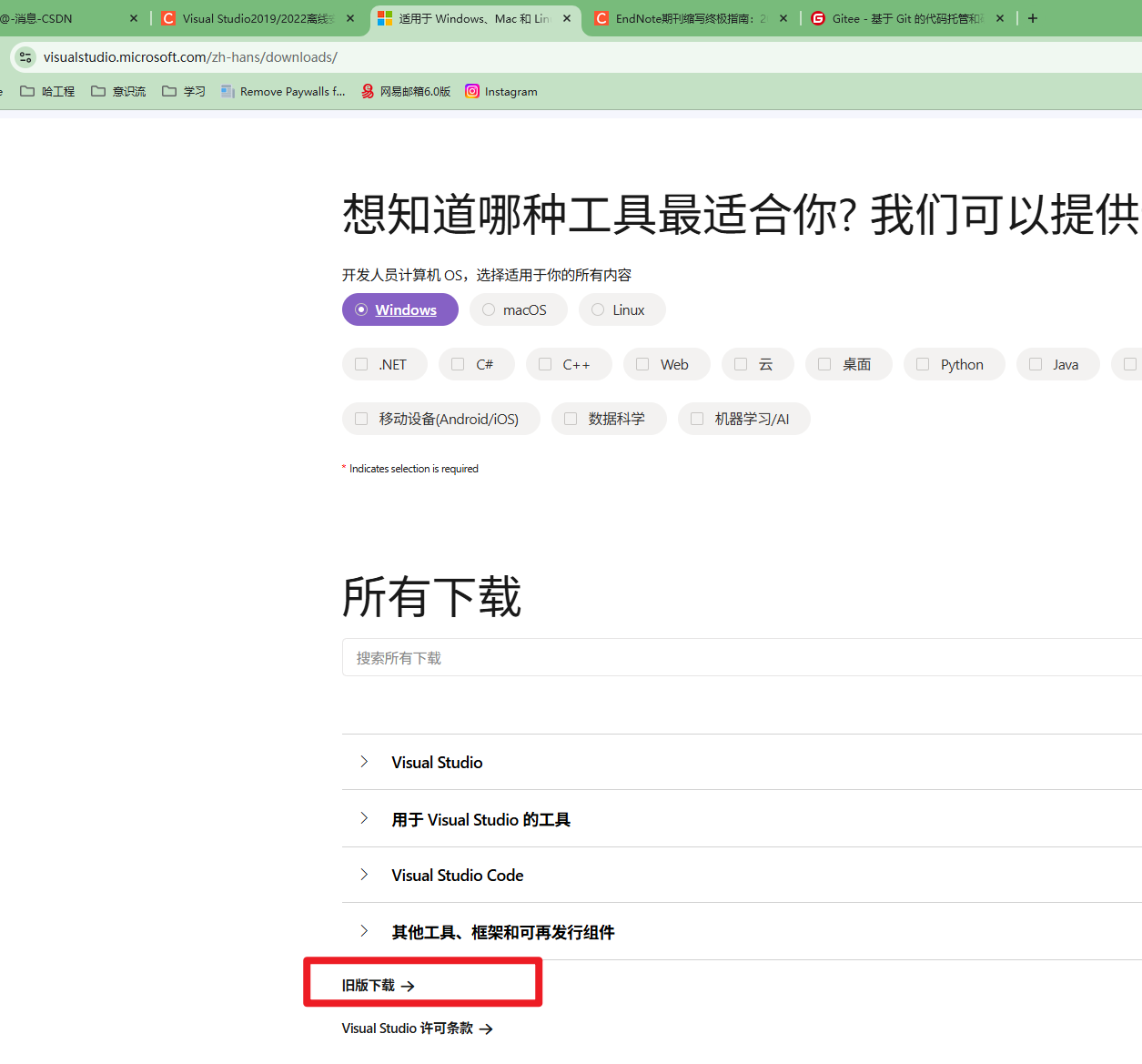Expand the Visual Studio Code section

pyautogui.click(x=742, y=876)
